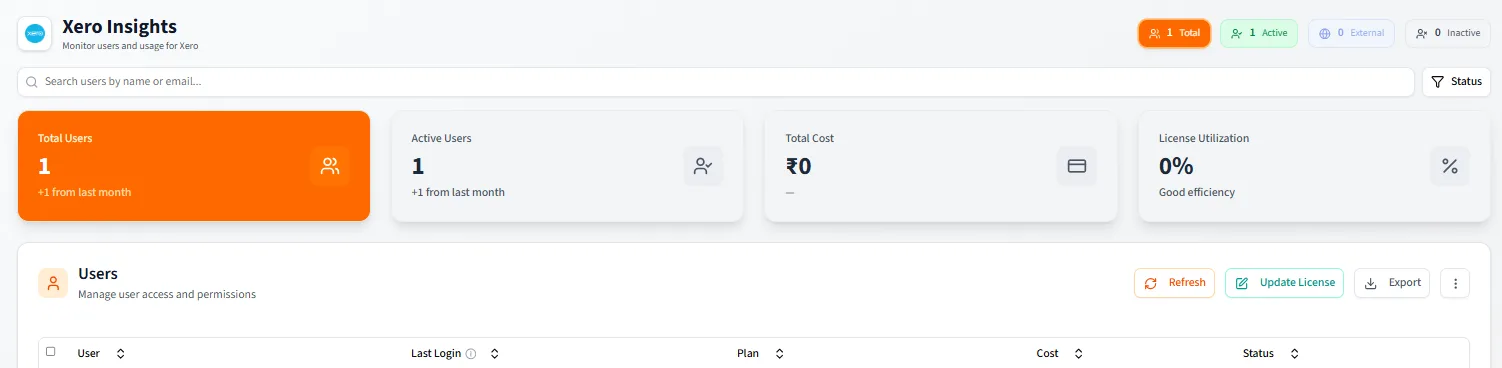1502x368 pixels.
Task: Click the Last Login info icon
Action: pos(471,353)
